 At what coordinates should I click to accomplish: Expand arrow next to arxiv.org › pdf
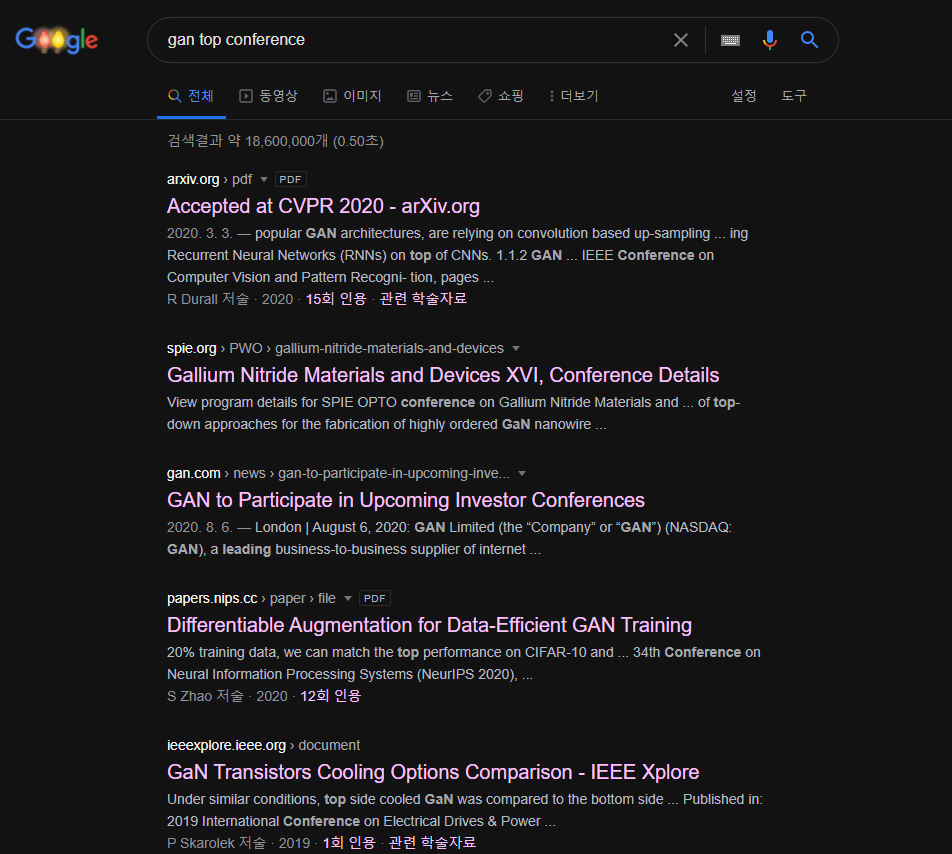click(264, 180)
